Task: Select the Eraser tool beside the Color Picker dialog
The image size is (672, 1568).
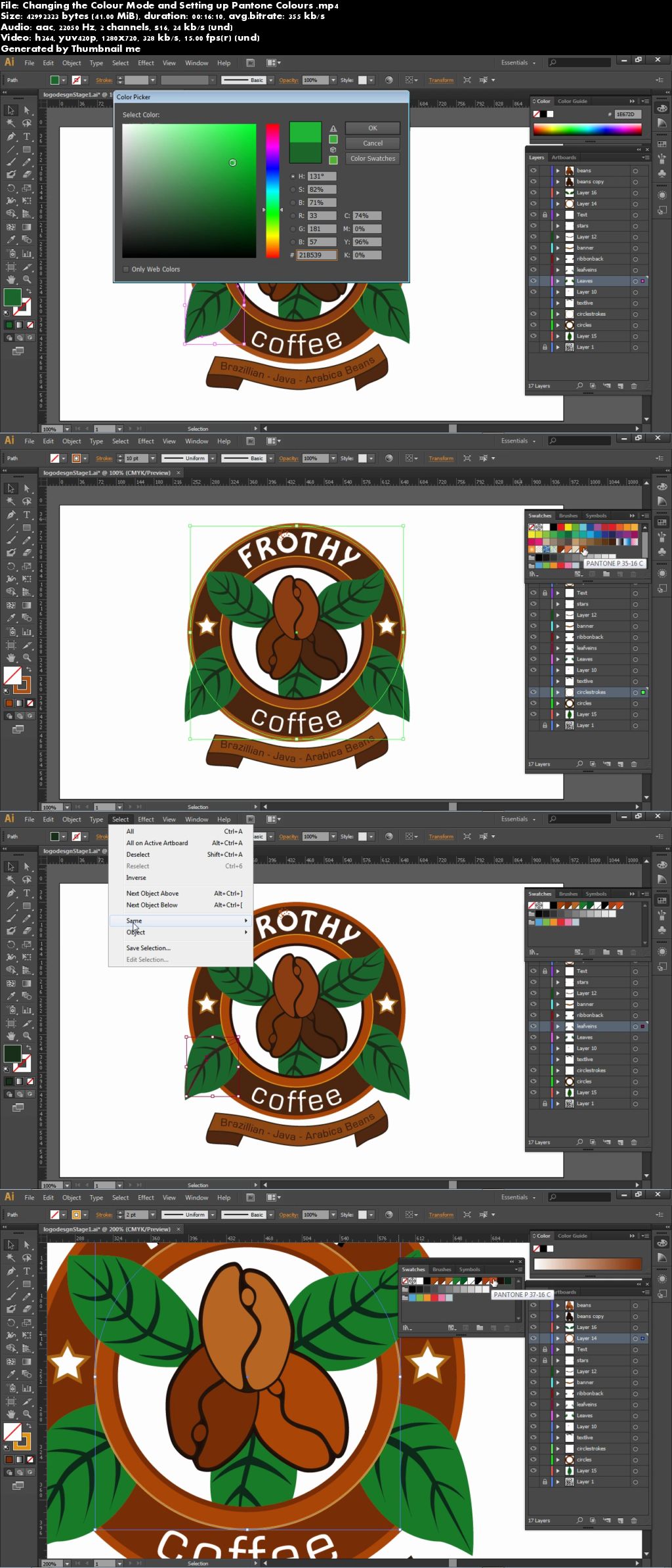Action: [x=27, y=175]
